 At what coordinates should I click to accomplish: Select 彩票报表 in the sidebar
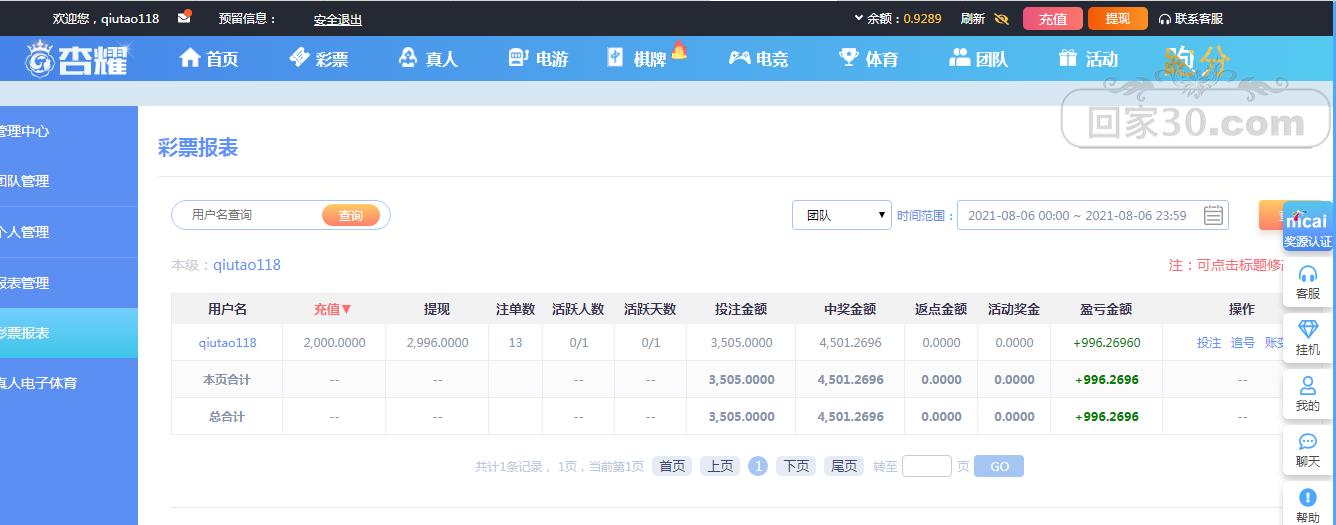click(69, 333)
